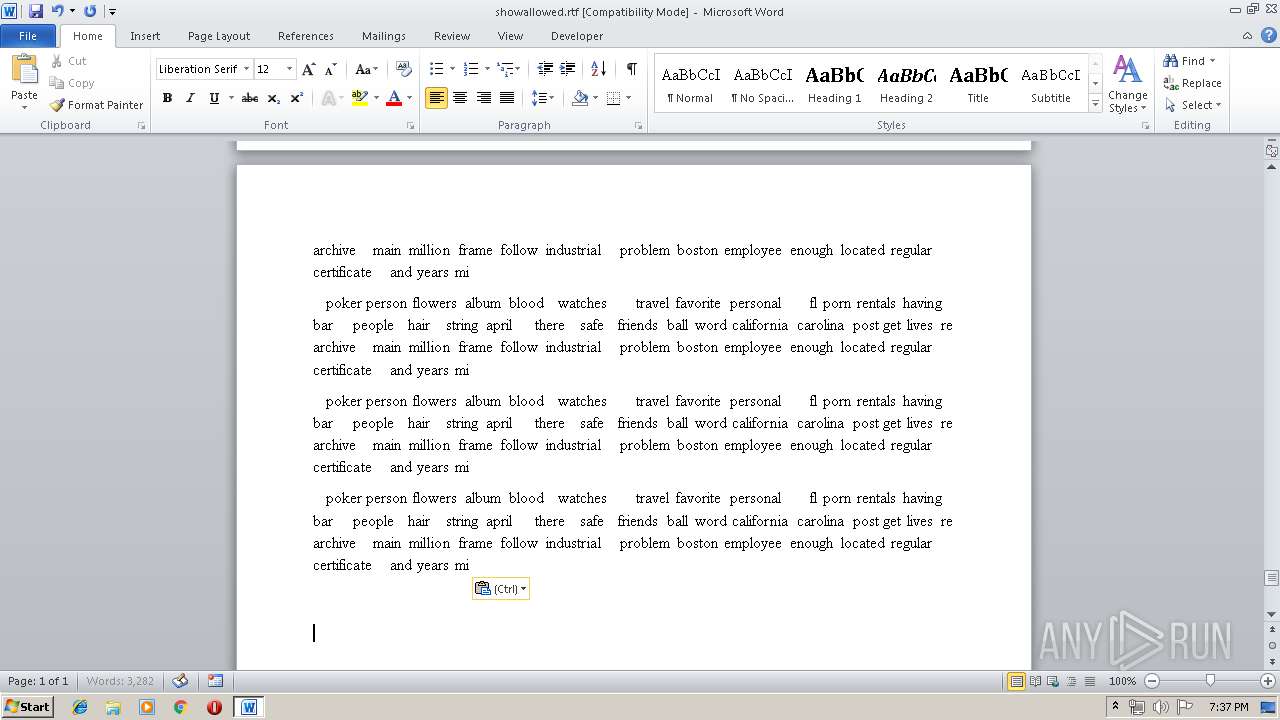This screenshot has height=720, width=1280.
Task: Open the Line Spacing dropdown
Action: [543, 98]
